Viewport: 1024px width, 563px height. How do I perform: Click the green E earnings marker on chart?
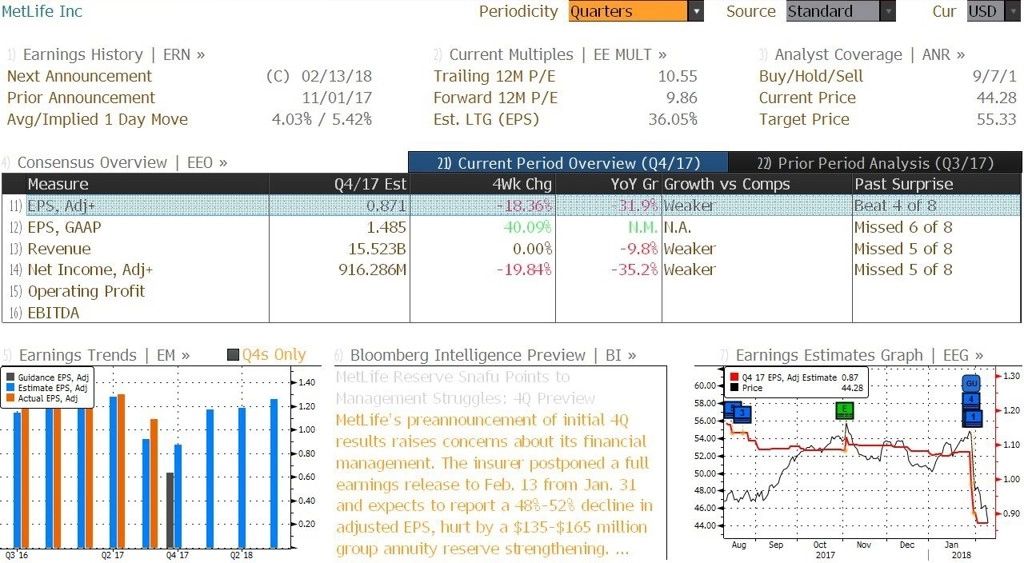click(844, 410)
